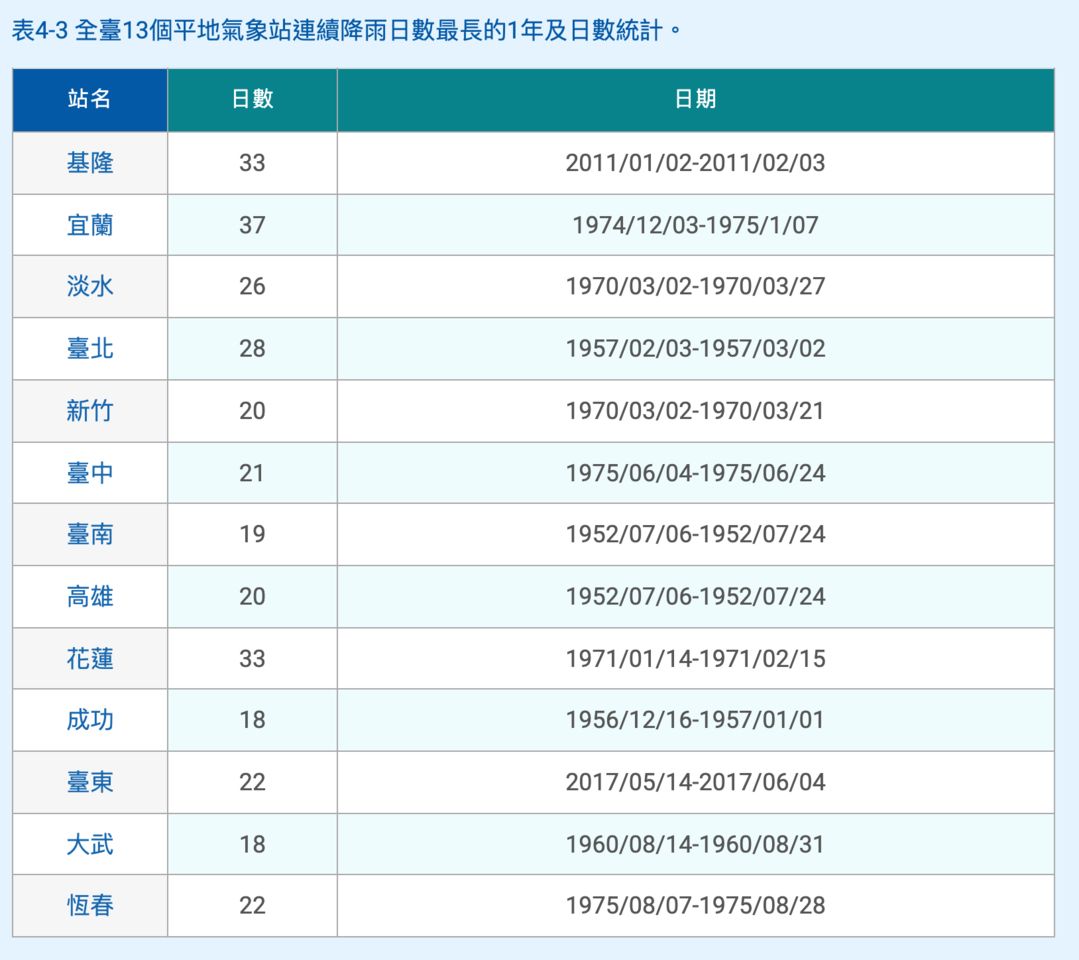The width and height of the screenshot is (1079, 960).
Task: Open the 臺東 station link
Action: (x=90, y=782)
